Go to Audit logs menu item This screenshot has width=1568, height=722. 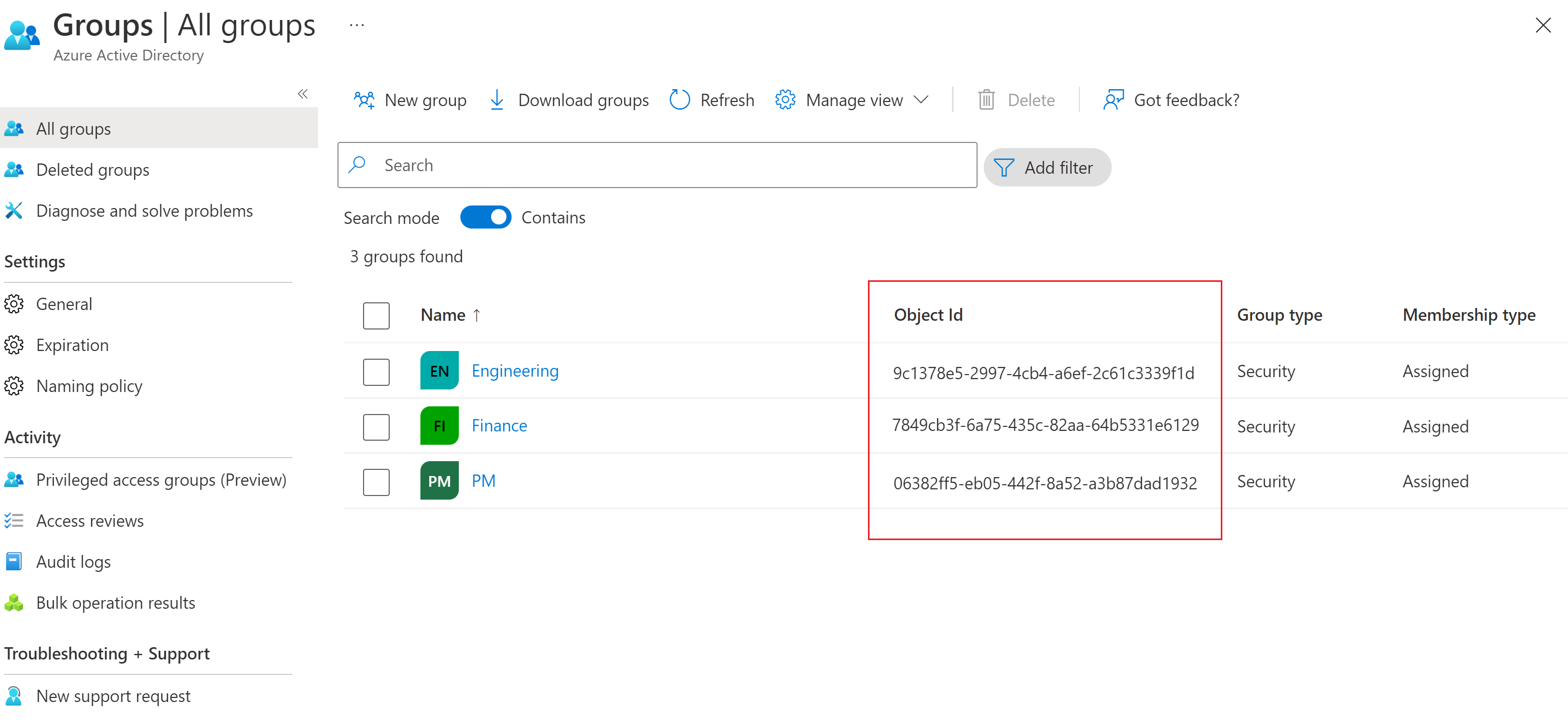(x=73, y=561)
